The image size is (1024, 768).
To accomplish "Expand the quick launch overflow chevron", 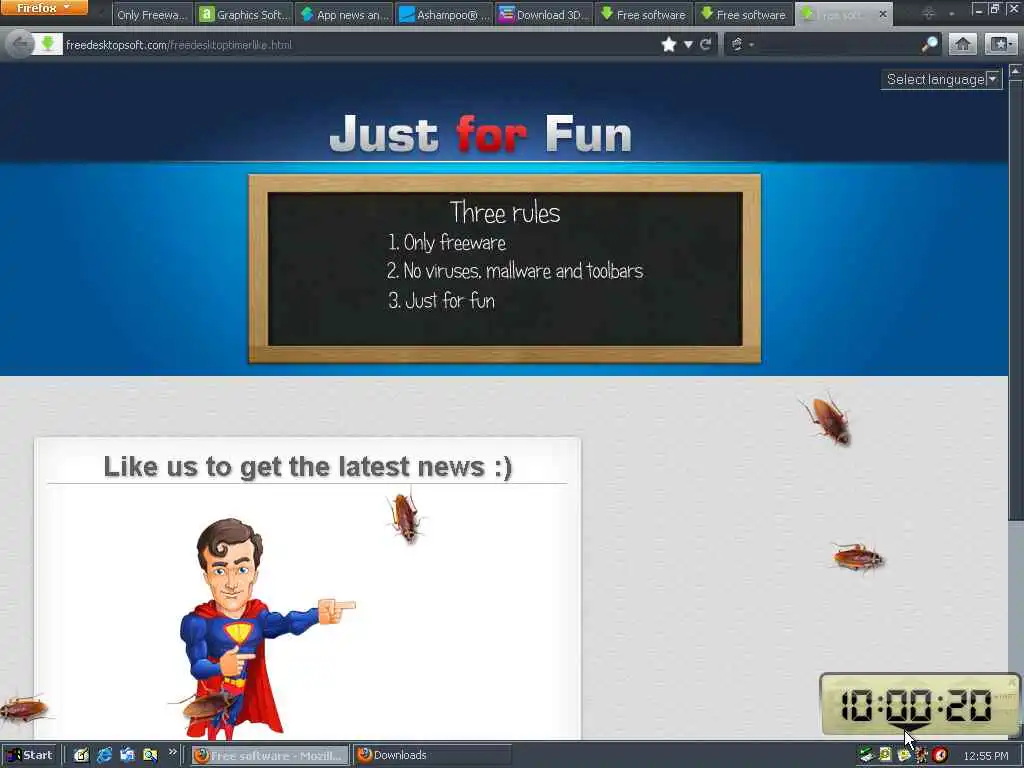I will click(172, 752).
